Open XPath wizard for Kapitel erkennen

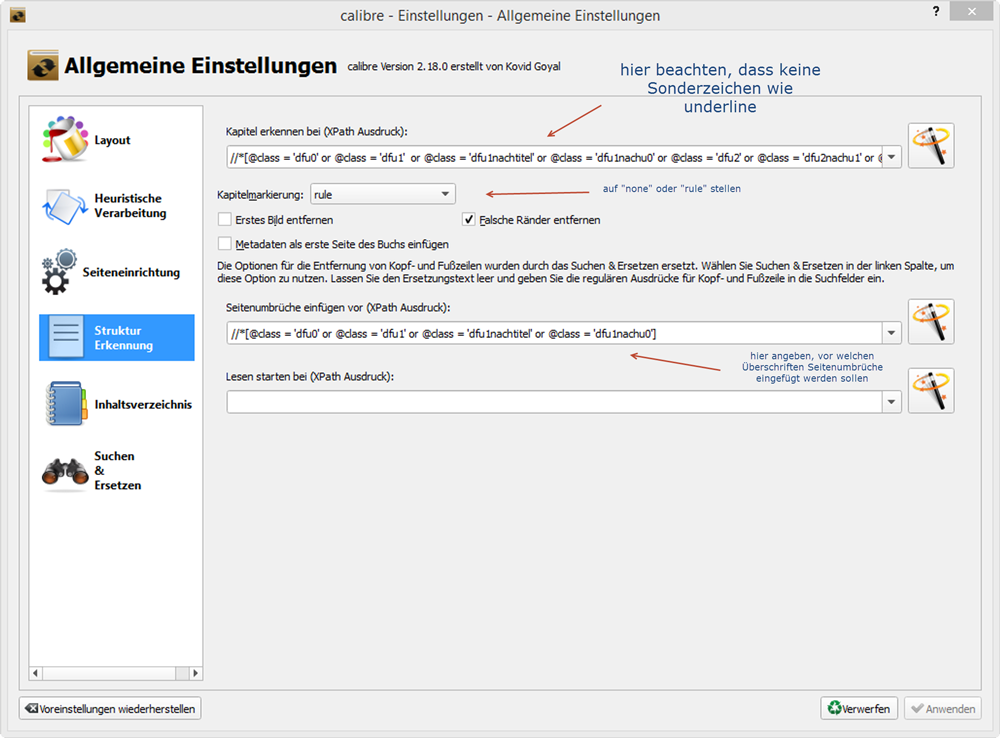tap(930, 146)
